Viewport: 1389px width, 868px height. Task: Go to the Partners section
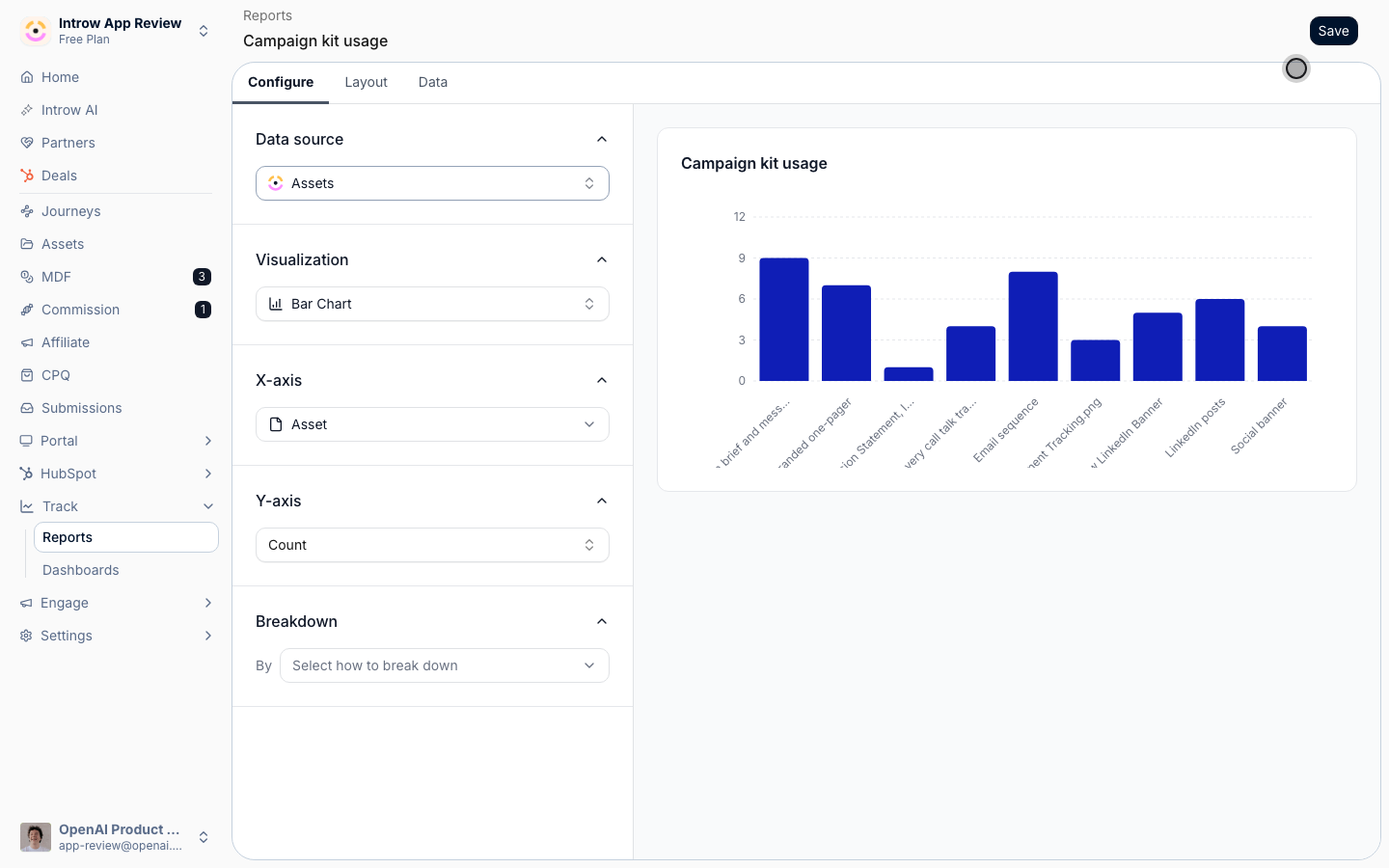click(x=116, y=143)
